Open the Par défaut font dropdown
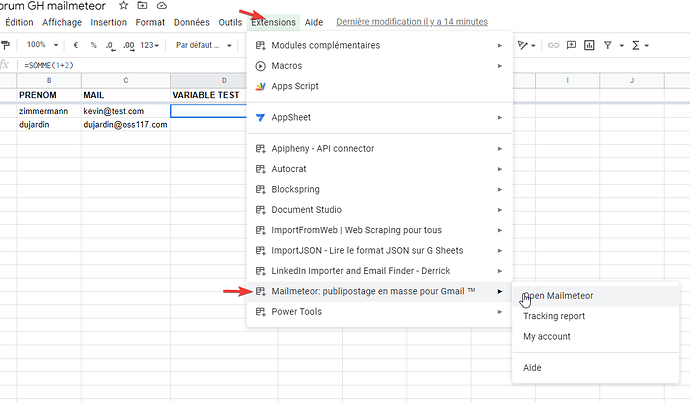690x402 pixels. pos(203,45)
